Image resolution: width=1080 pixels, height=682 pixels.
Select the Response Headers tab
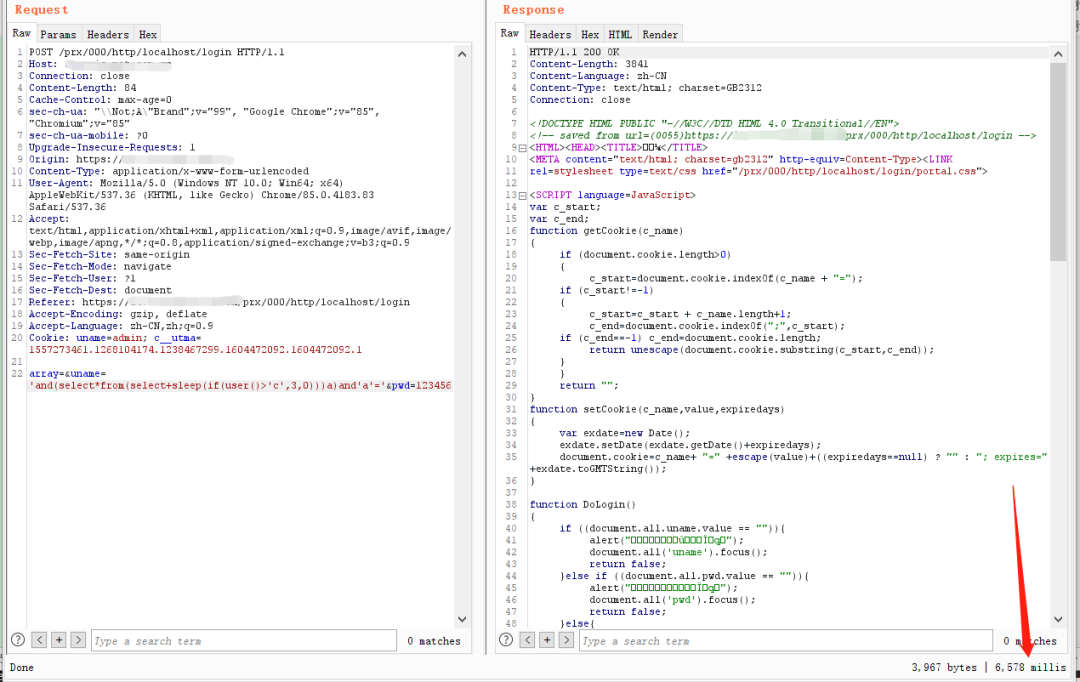pyautogui.click(x=550, y=34)
